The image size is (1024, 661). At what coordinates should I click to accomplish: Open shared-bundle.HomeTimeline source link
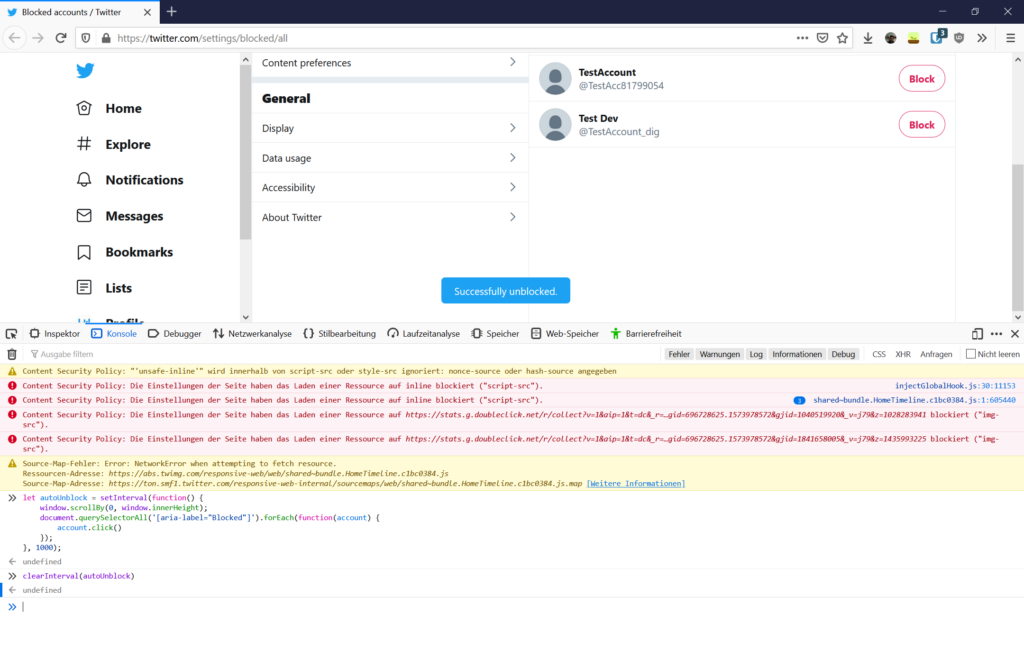pos(914,400)
